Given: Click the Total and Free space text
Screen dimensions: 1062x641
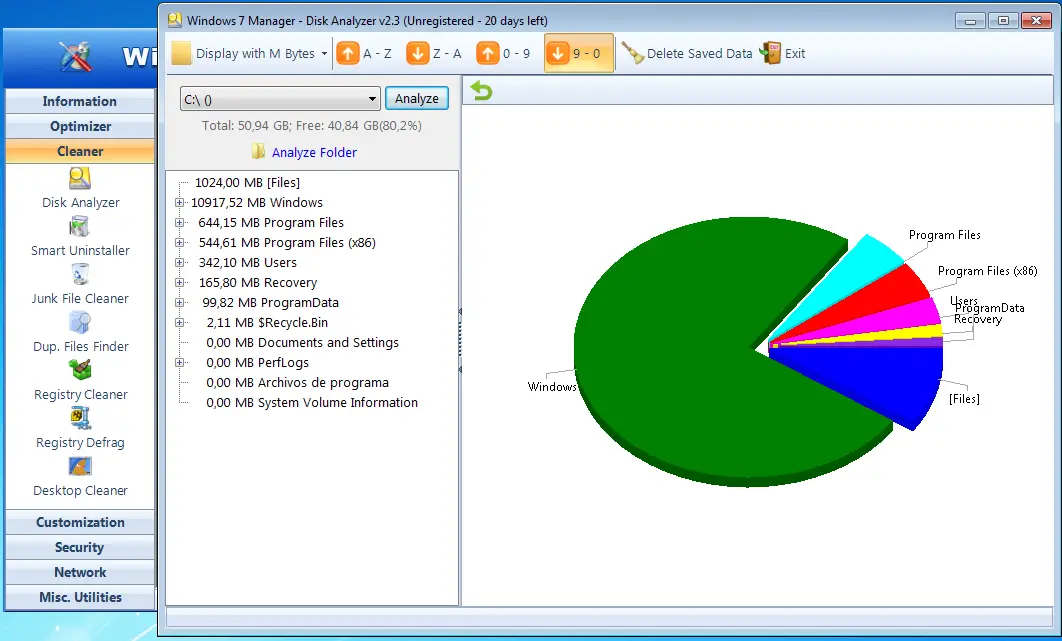Looking at the screenshot, I should coord(312,126).
